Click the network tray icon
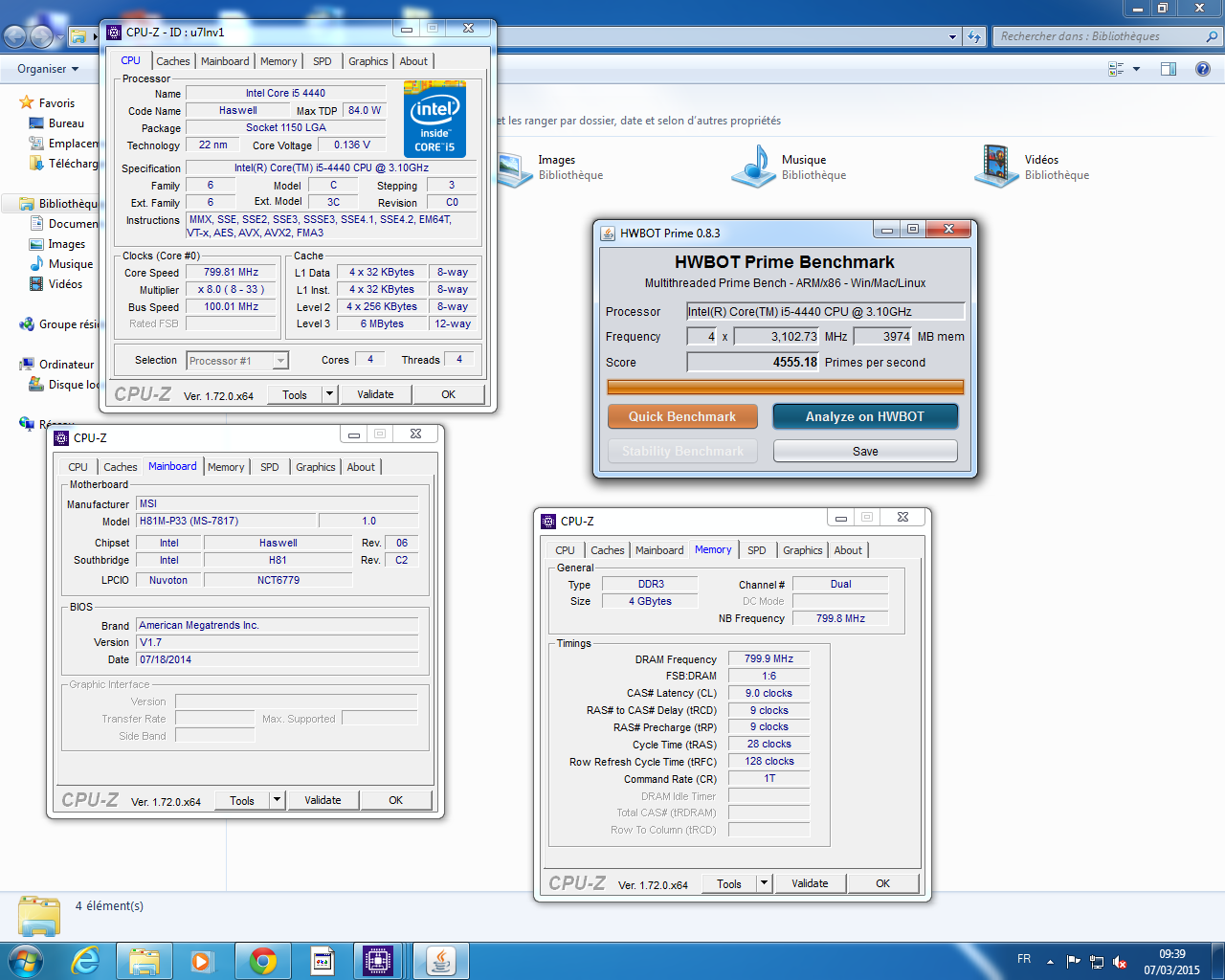The height and width of the screenshot is (980, 1225). [1097, 962]
